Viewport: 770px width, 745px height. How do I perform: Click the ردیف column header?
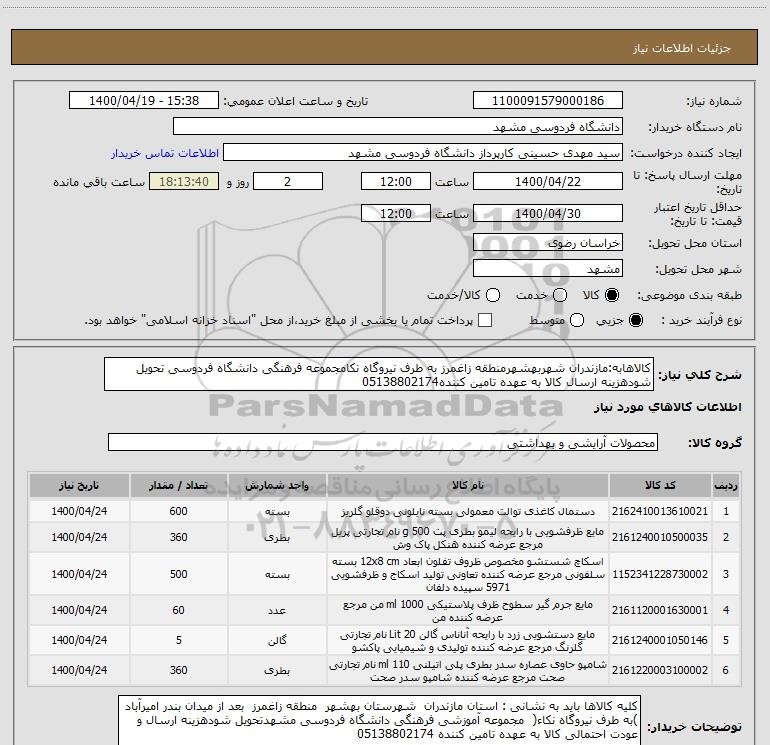(726, 485)
